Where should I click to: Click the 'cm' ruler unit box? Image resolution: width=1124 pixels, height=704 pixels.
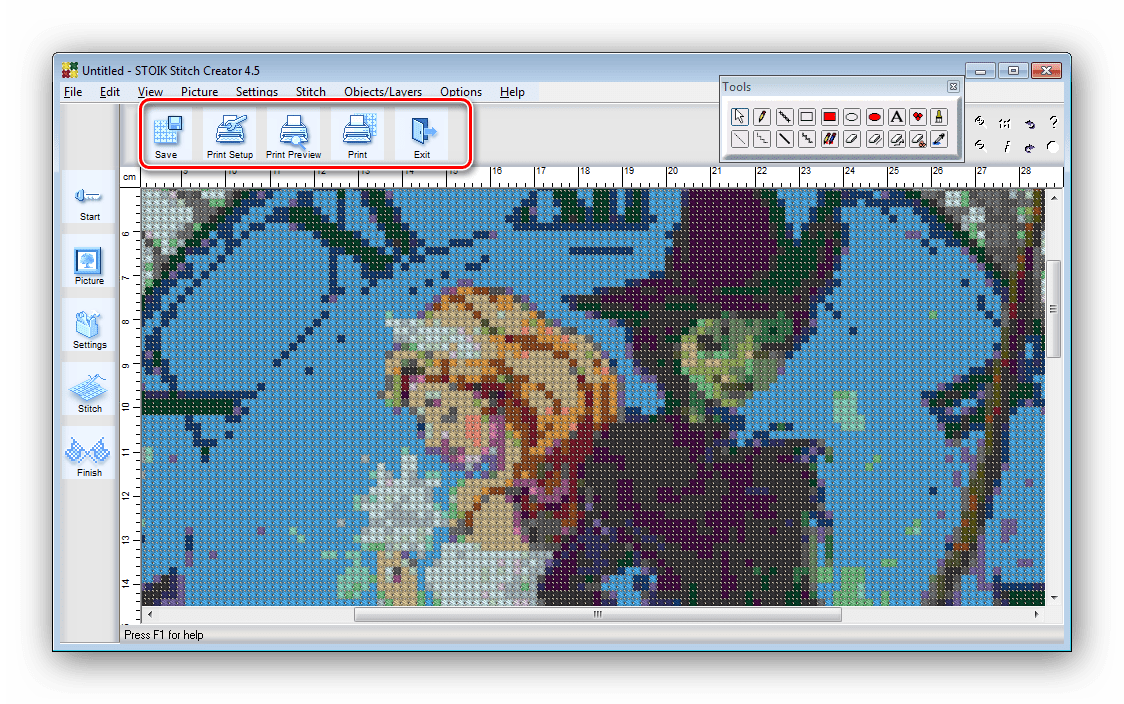point(130,177)
